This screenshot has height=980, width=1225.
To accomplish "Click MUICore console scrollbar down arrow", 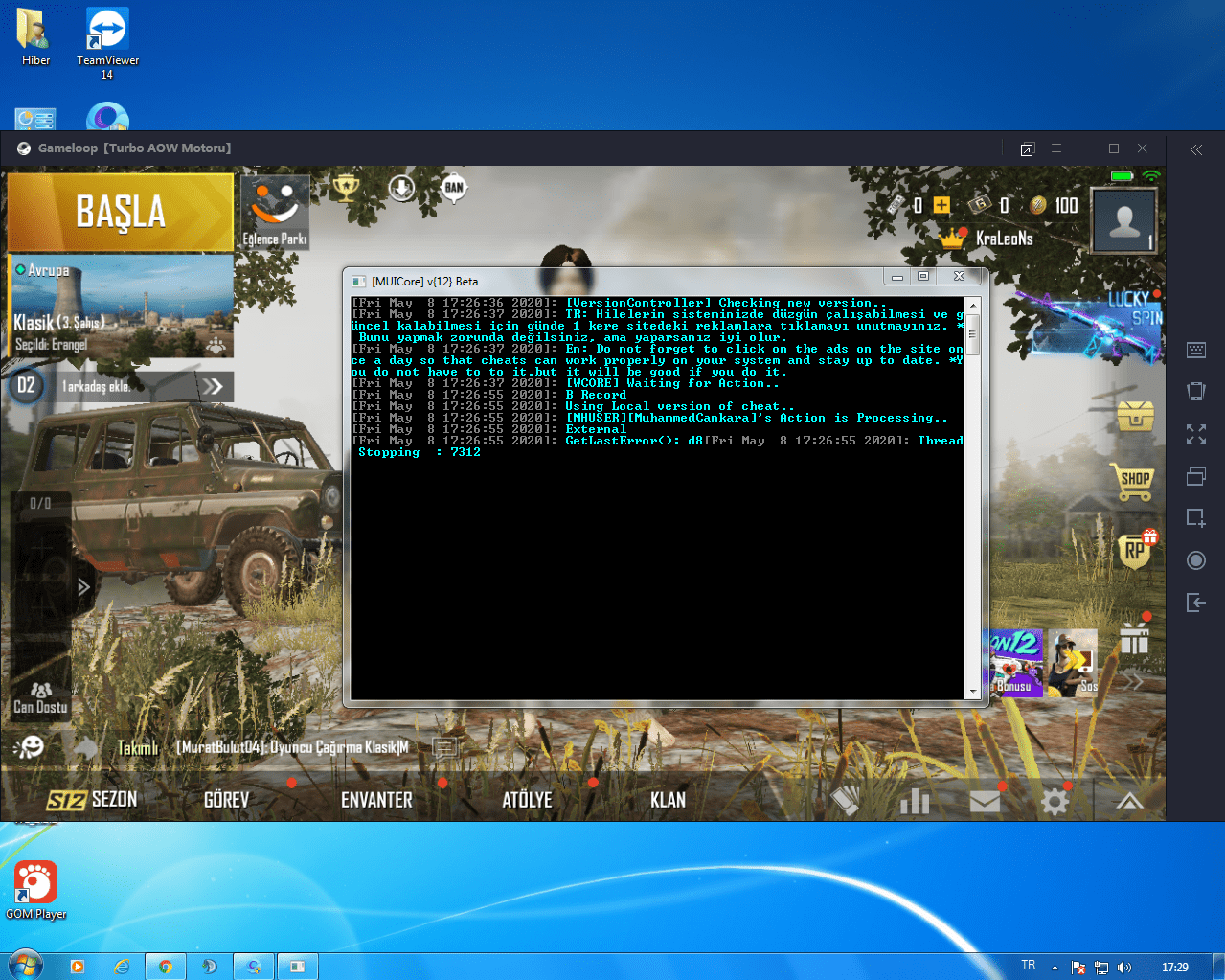I will (973, 692).
